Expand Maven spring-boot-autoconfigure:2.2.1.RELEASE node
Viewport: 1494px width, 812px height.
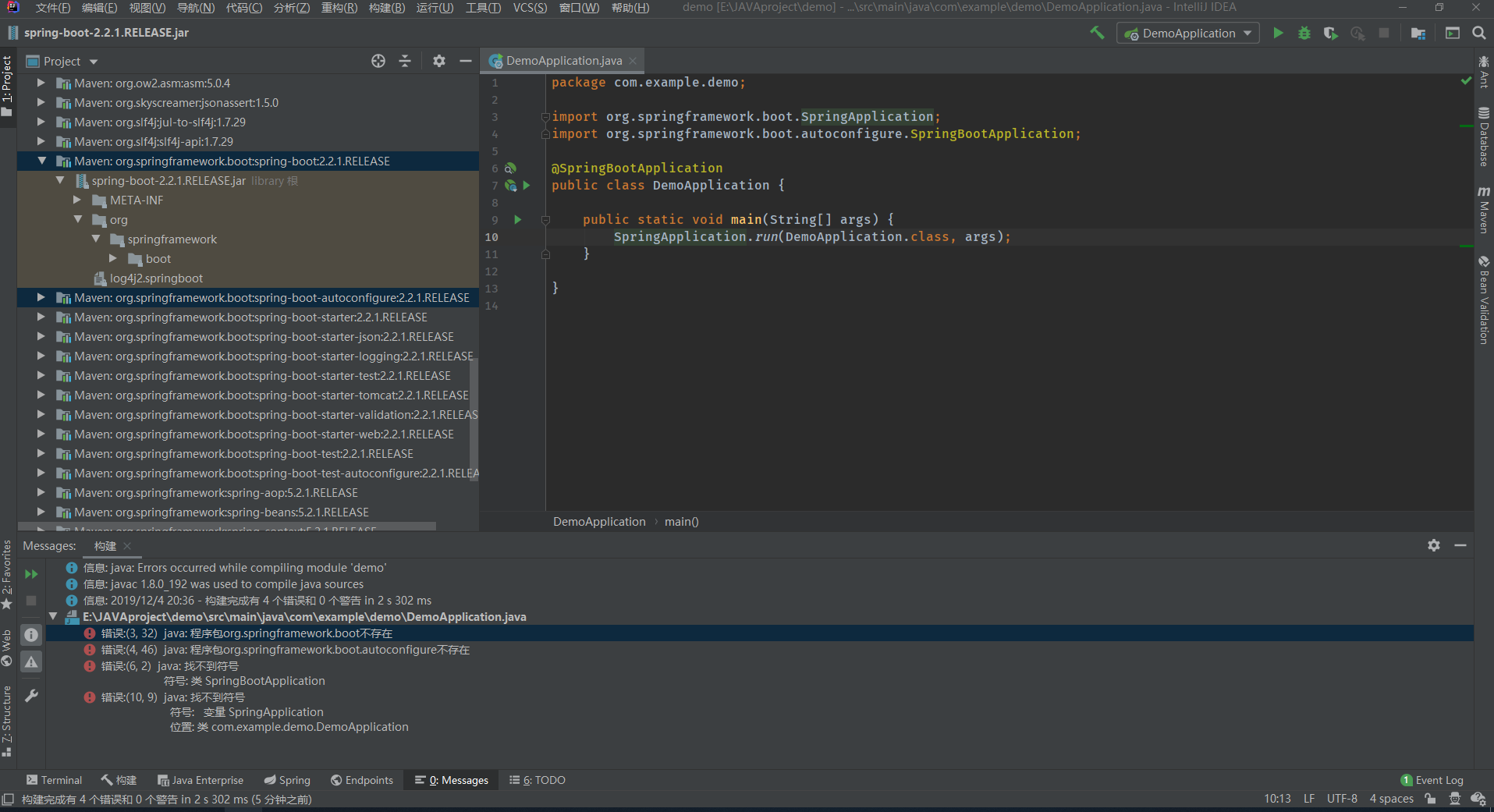point(41,297)
